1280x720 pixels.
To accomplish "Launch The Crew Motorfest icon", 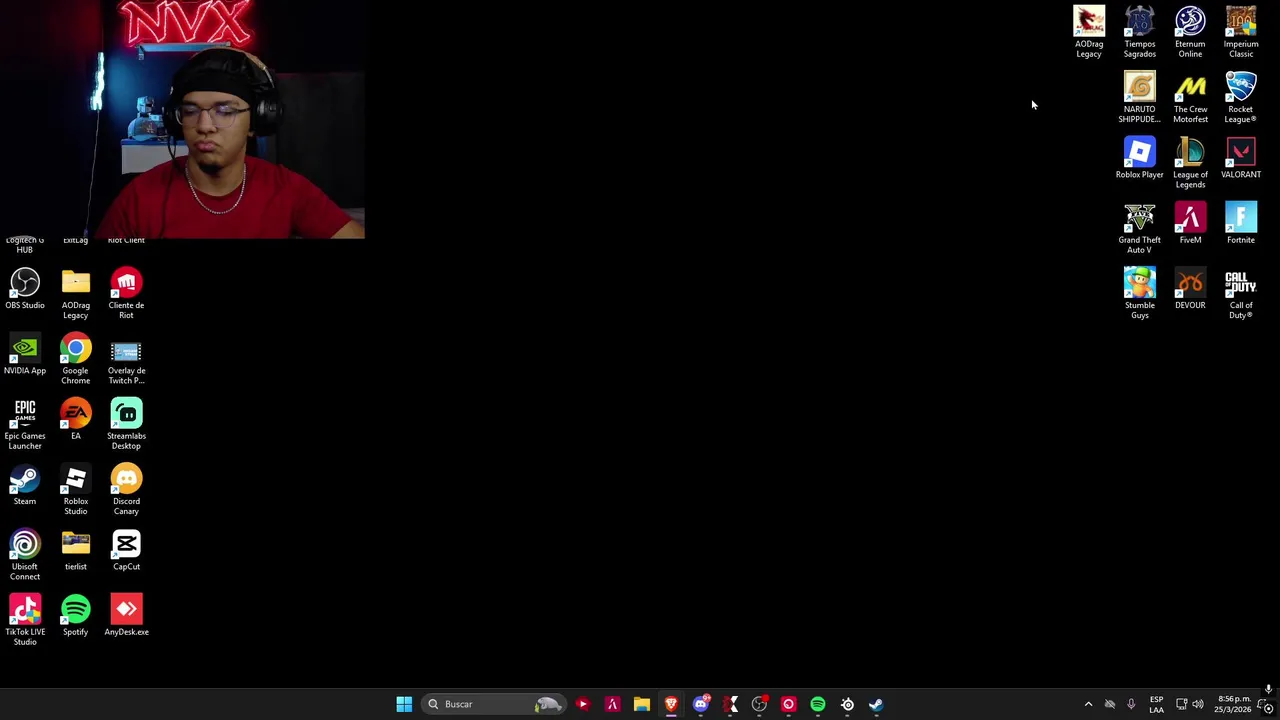I will [x=1190, y=97].
